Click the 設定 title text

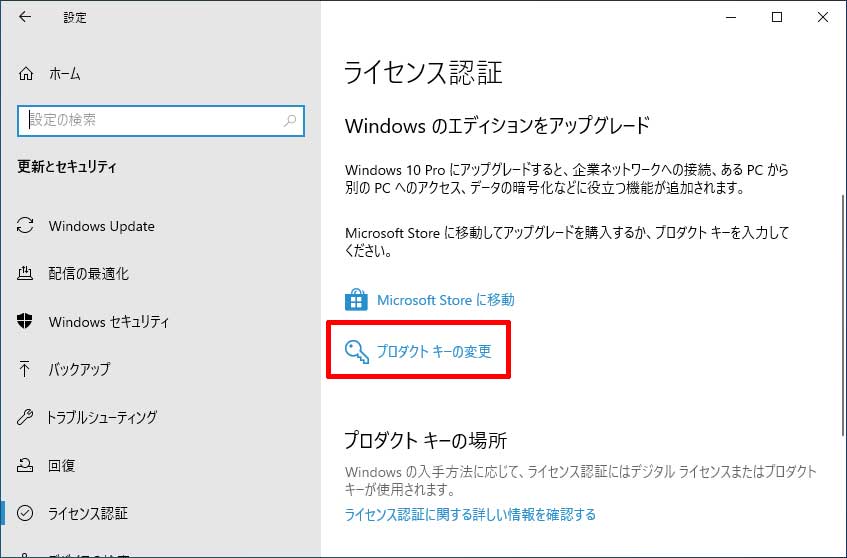75,17
